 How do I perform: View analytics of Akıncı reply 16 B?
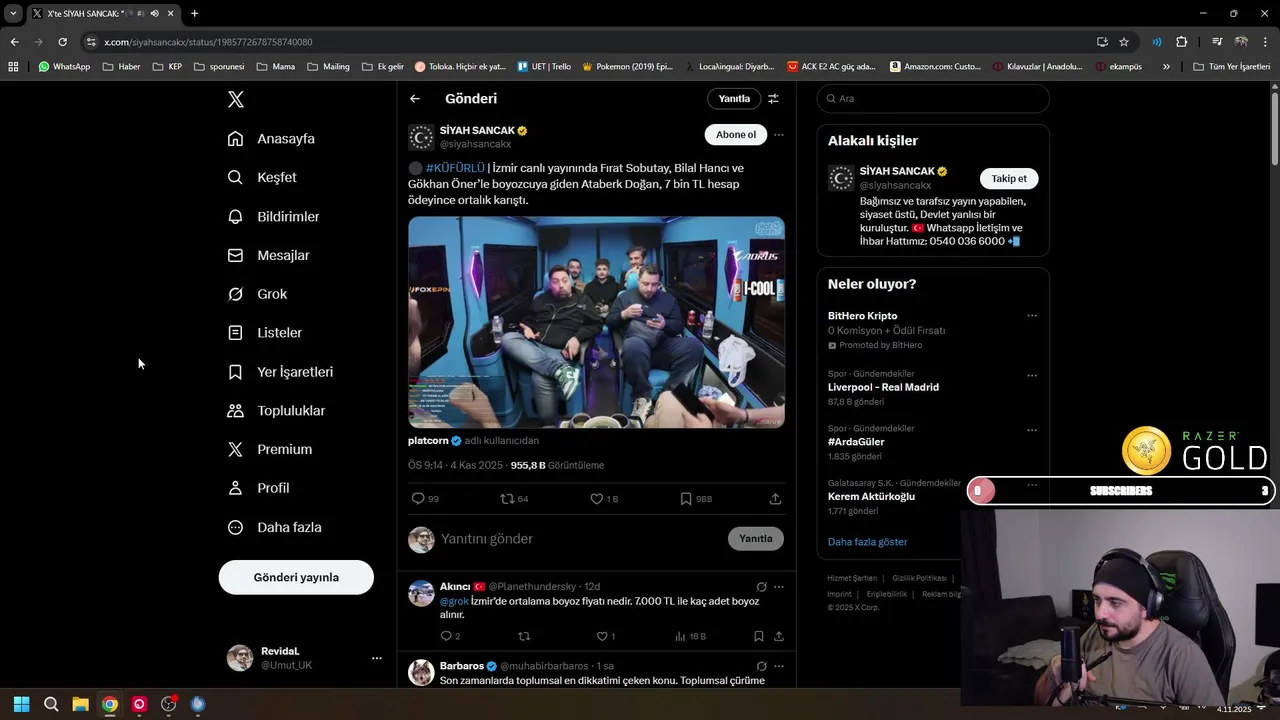690,636
